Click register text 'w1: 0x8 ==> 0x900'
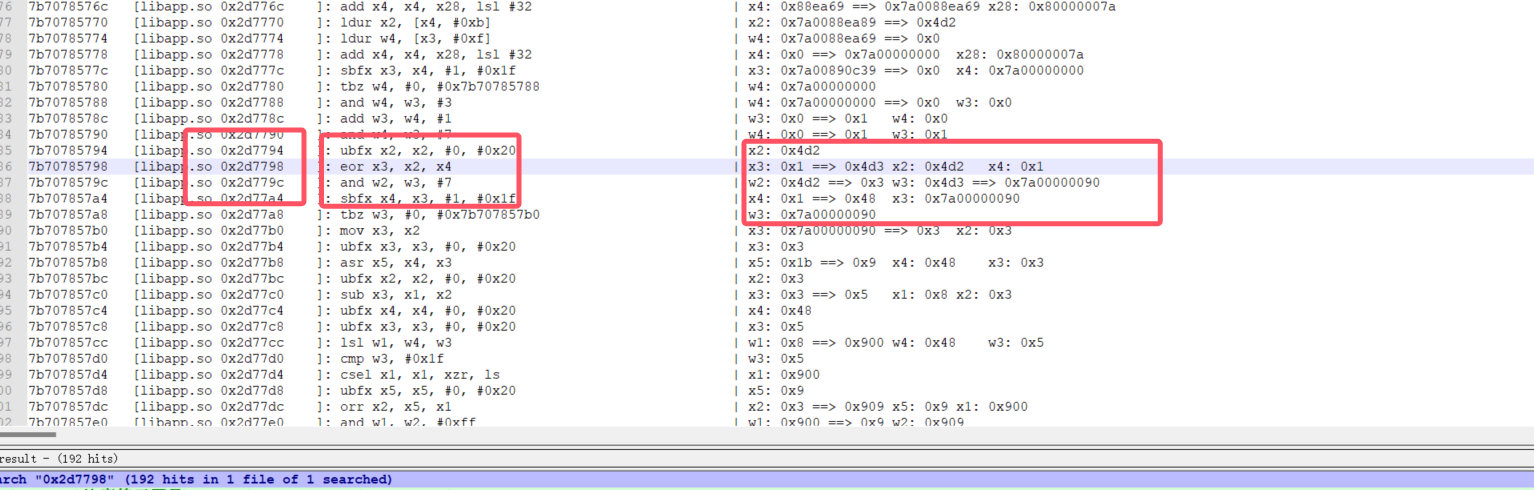This screenshot has width=1534, height=490. pos(816,342)
